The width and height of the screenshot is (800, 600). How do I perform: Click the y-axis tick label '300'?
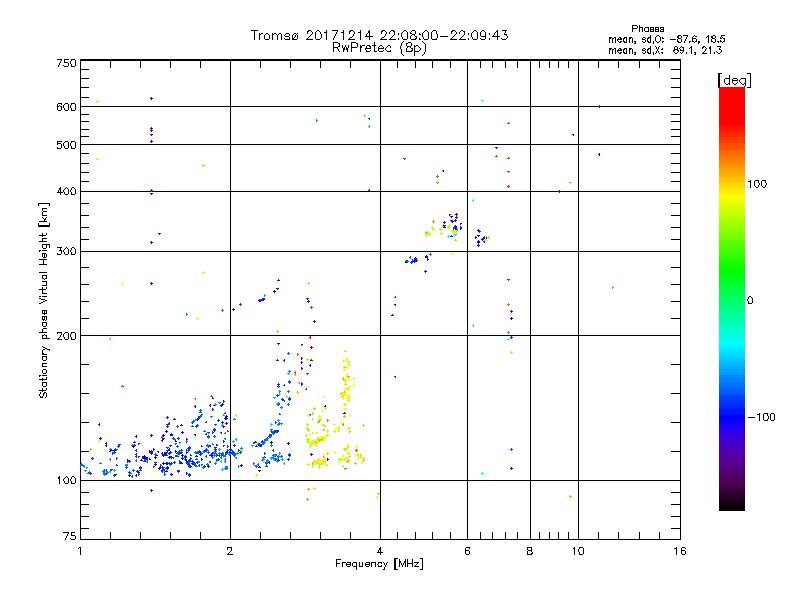click(x=66, y=251)
